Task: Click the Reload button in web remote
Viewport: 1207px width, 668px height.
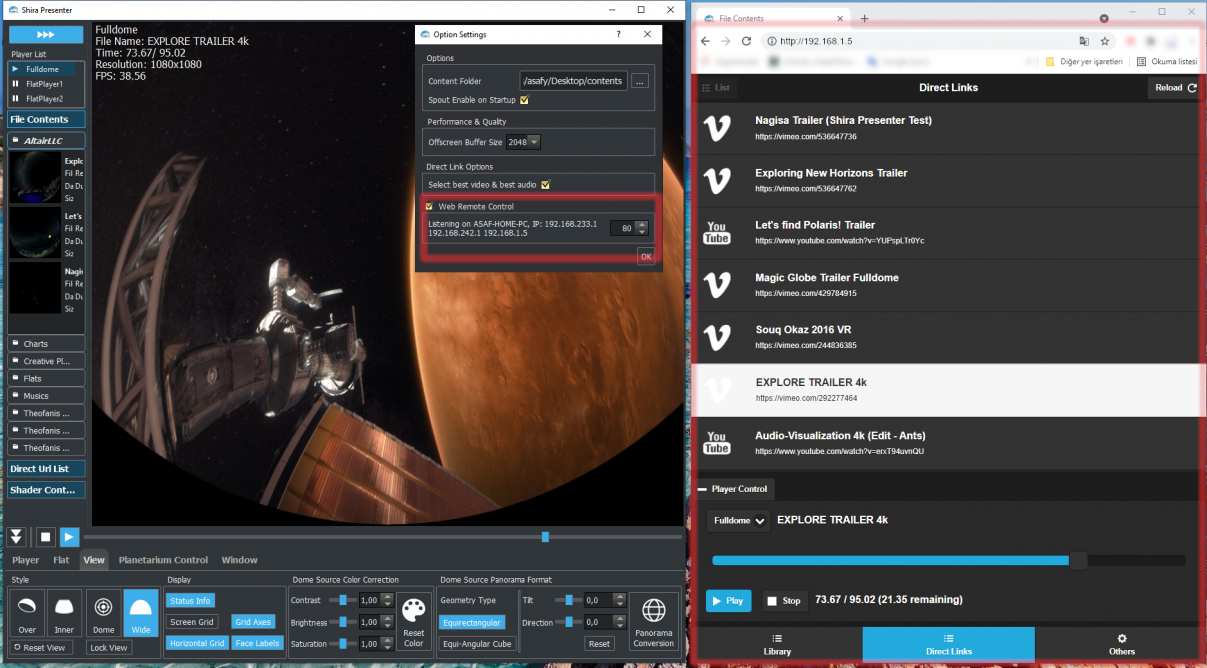Action: coord(1175,88)
